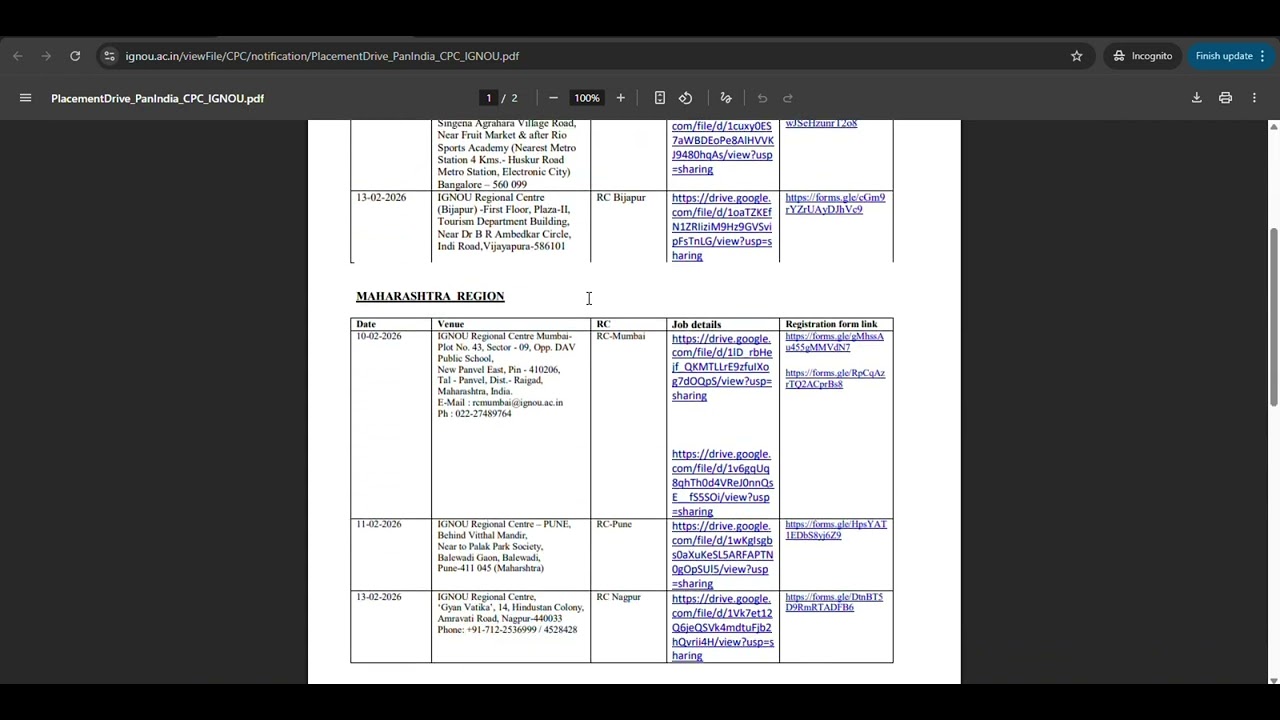
Task: Open second RC-Mumbai registration form link
Action: pos(835,379)
